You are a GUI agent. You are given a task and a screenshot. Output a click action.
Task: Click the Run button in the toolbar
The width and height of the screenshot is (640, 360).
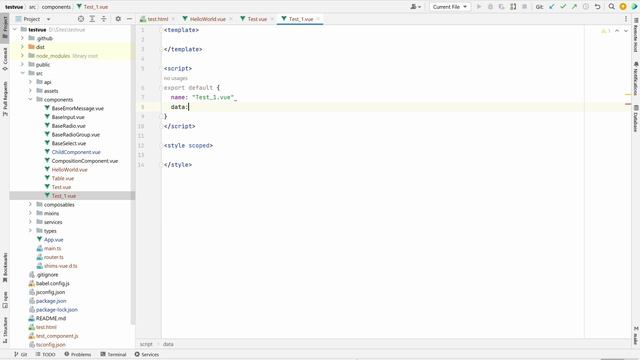(479, 7)
